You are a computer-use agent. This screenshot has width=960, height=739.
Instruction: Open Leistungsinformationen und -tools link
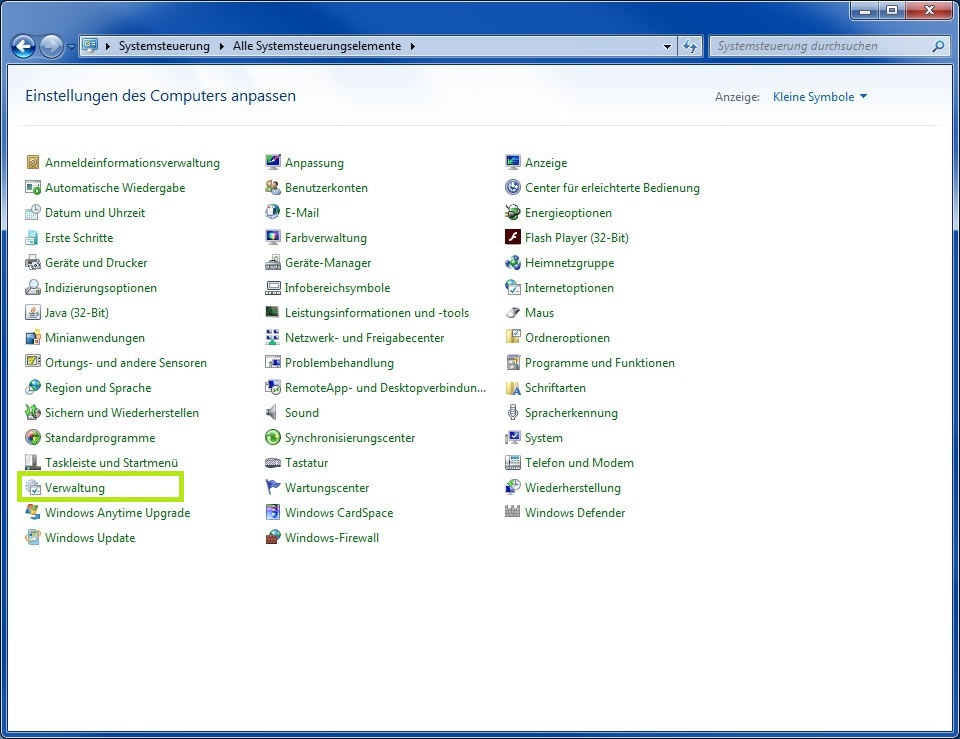click(377, 312)
